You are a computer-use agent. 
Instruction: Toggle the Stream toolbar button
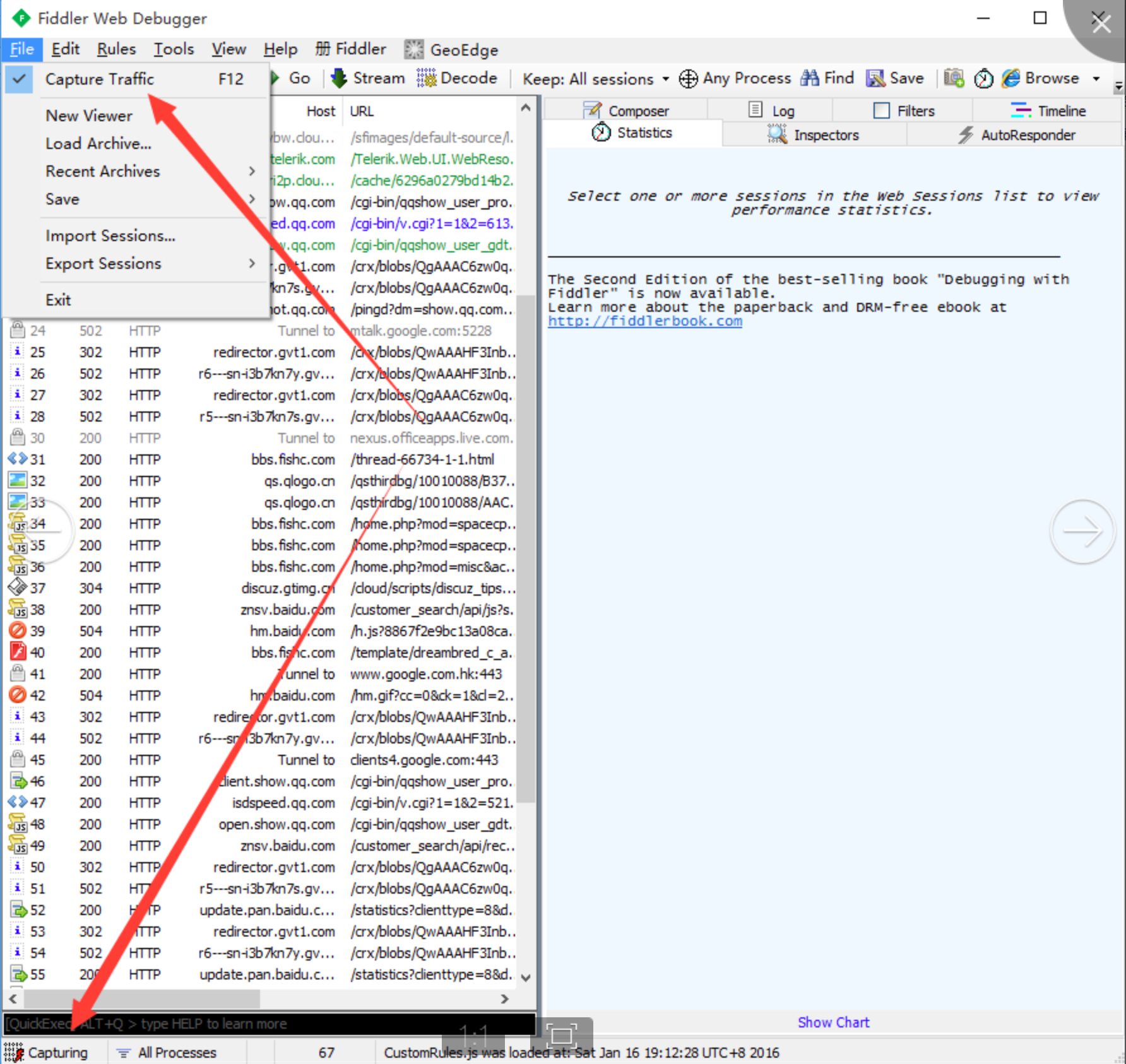coord(368,78)
